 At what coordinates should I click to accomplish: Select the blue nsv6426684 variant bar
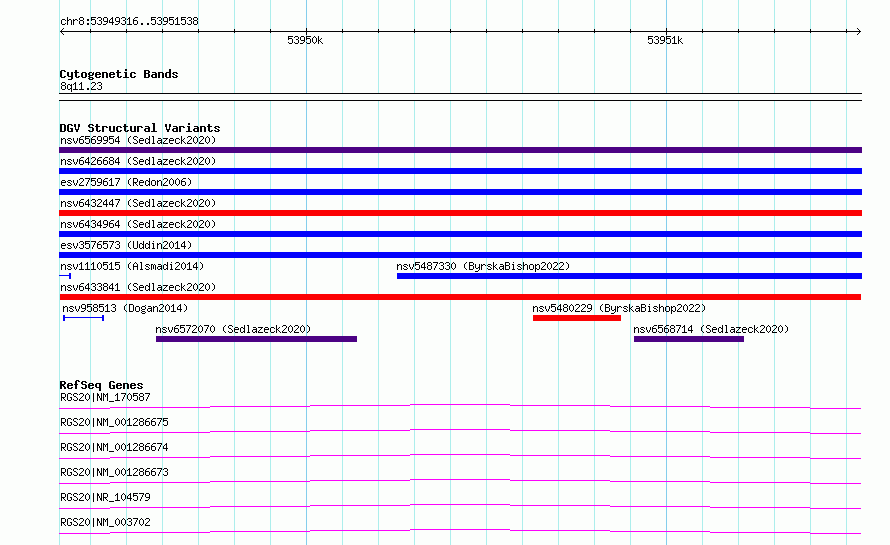[460, 171]
